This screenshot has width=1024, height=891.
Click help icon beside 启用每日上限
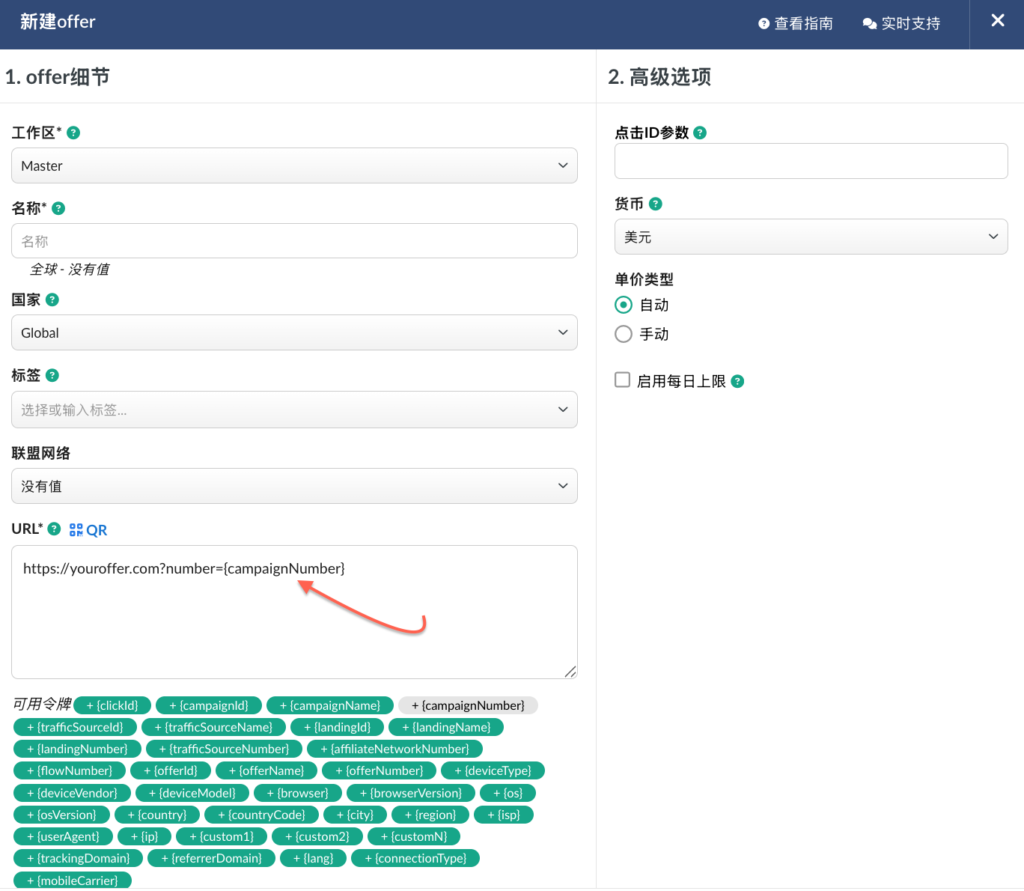pos(737,381)
